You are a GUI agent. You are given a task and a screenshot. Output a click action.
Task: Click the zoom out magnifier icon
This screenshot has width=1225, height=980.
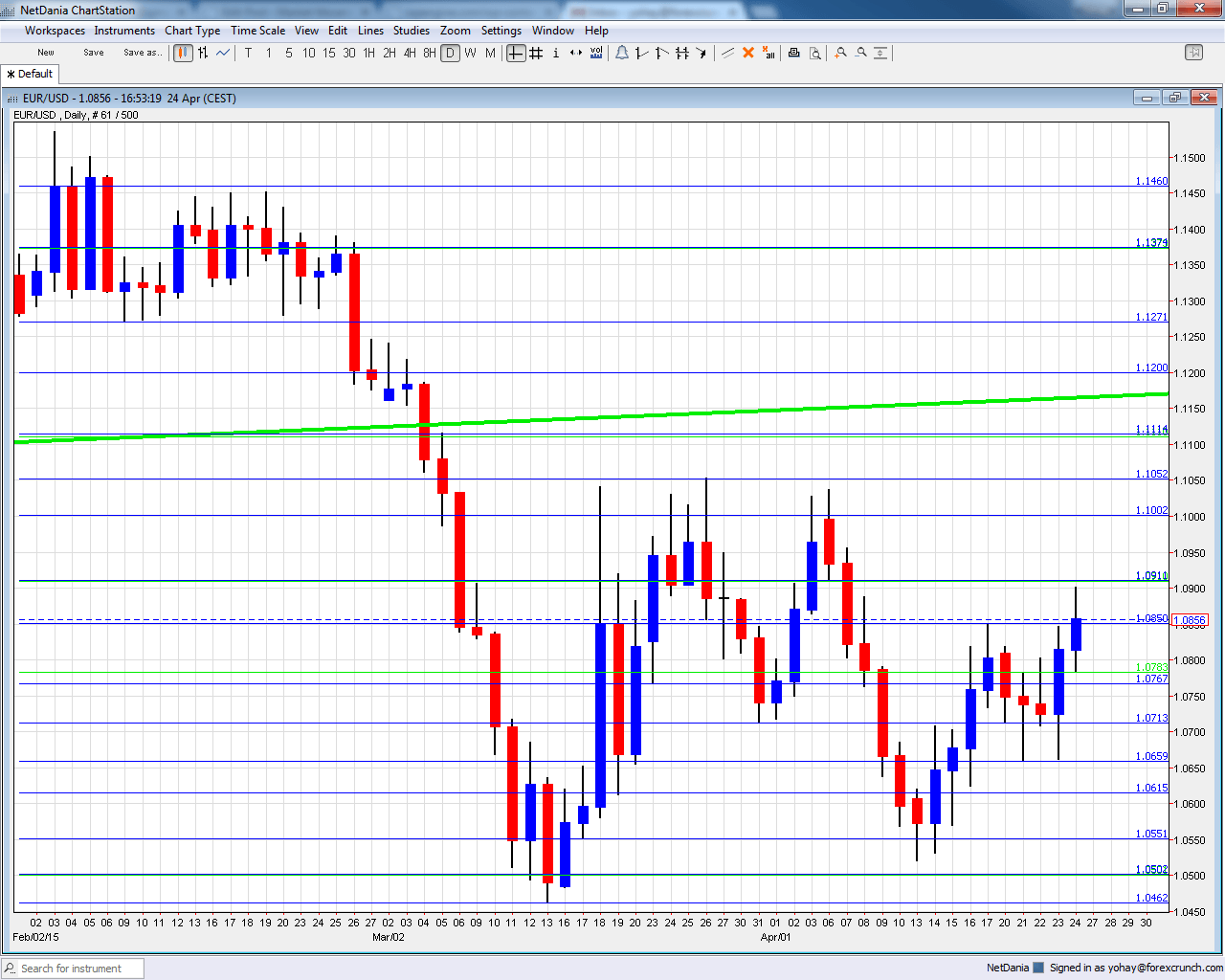(x=860, y=53)
